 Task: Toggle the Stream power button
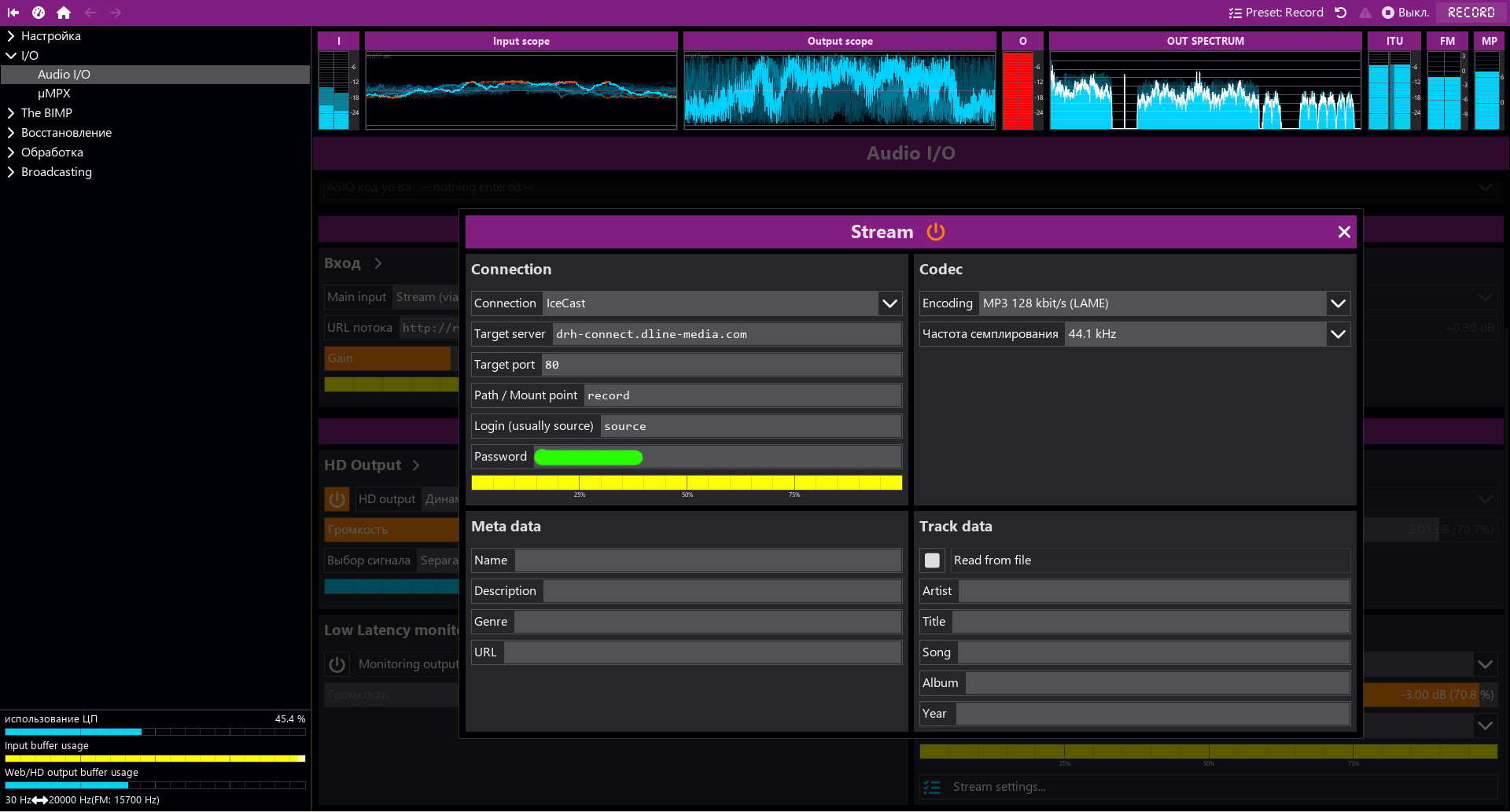pos(935,232)
